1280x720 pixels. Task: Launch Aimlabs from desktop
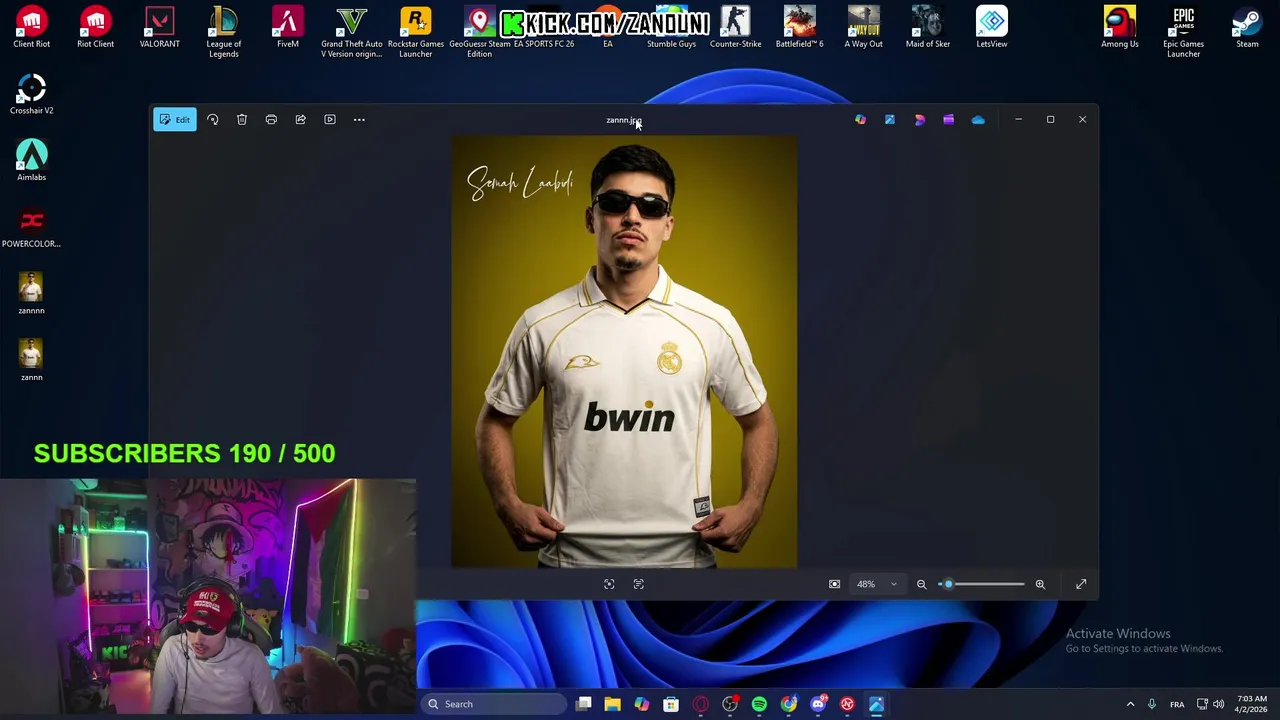click(x=31, y=161)
